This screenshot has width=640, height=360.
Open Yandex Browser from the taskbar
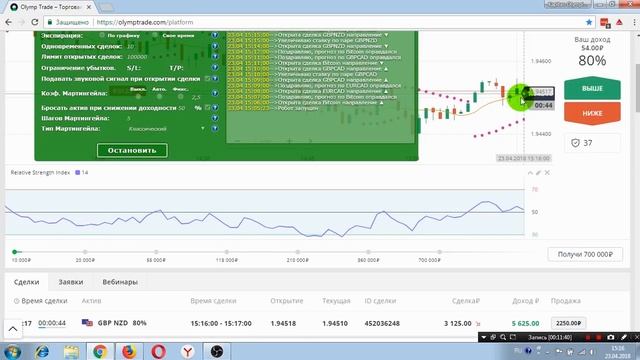coord(188,351)
